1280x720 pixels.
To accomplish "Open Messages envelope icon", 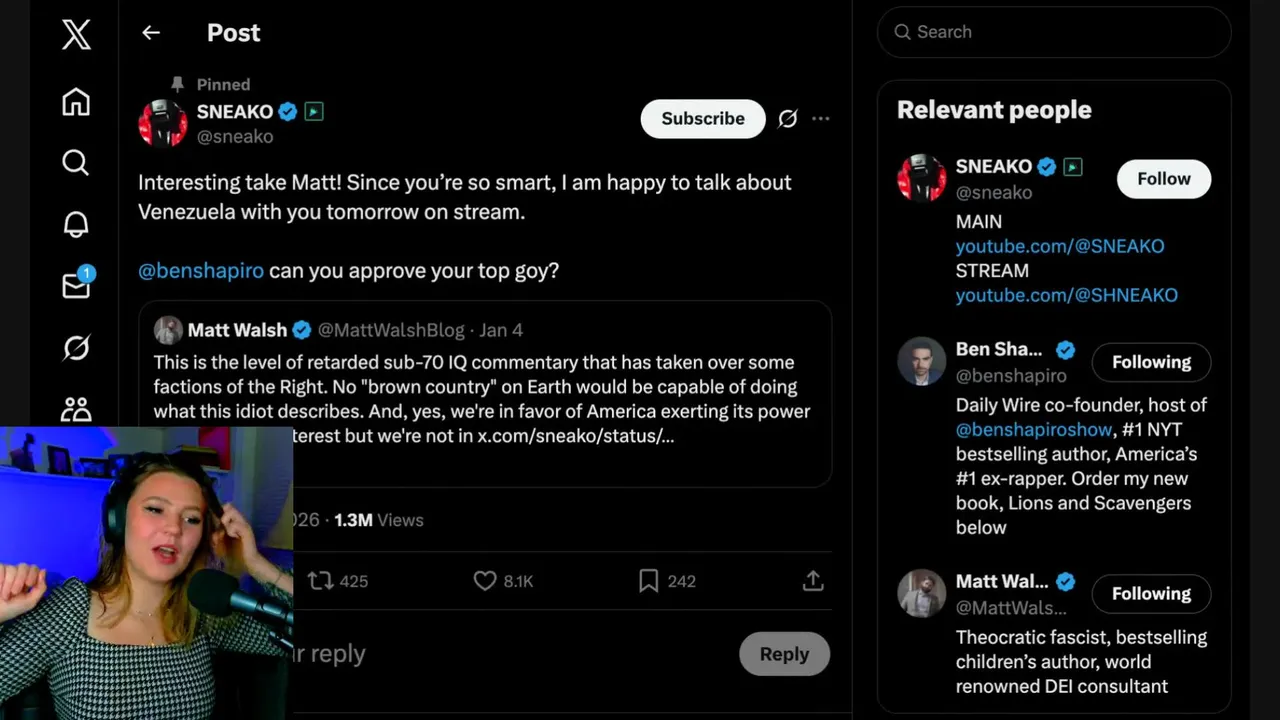I will click(76, 285).
